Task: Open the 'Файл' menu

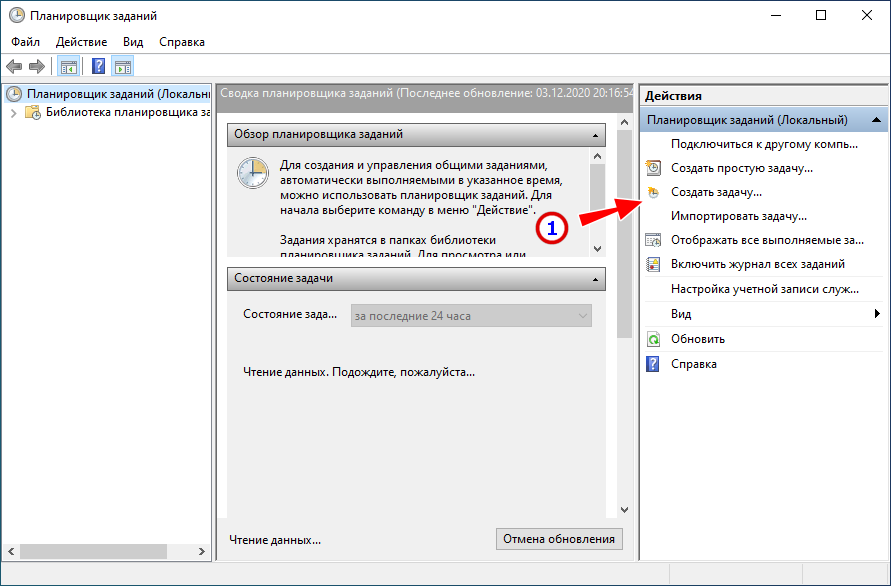Action: [26, 42]
